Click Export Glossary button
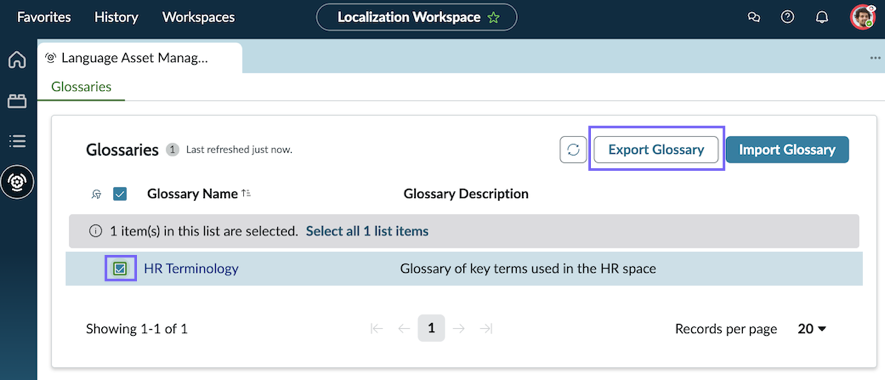The image size is (885, 380). (x=656, y=150)
